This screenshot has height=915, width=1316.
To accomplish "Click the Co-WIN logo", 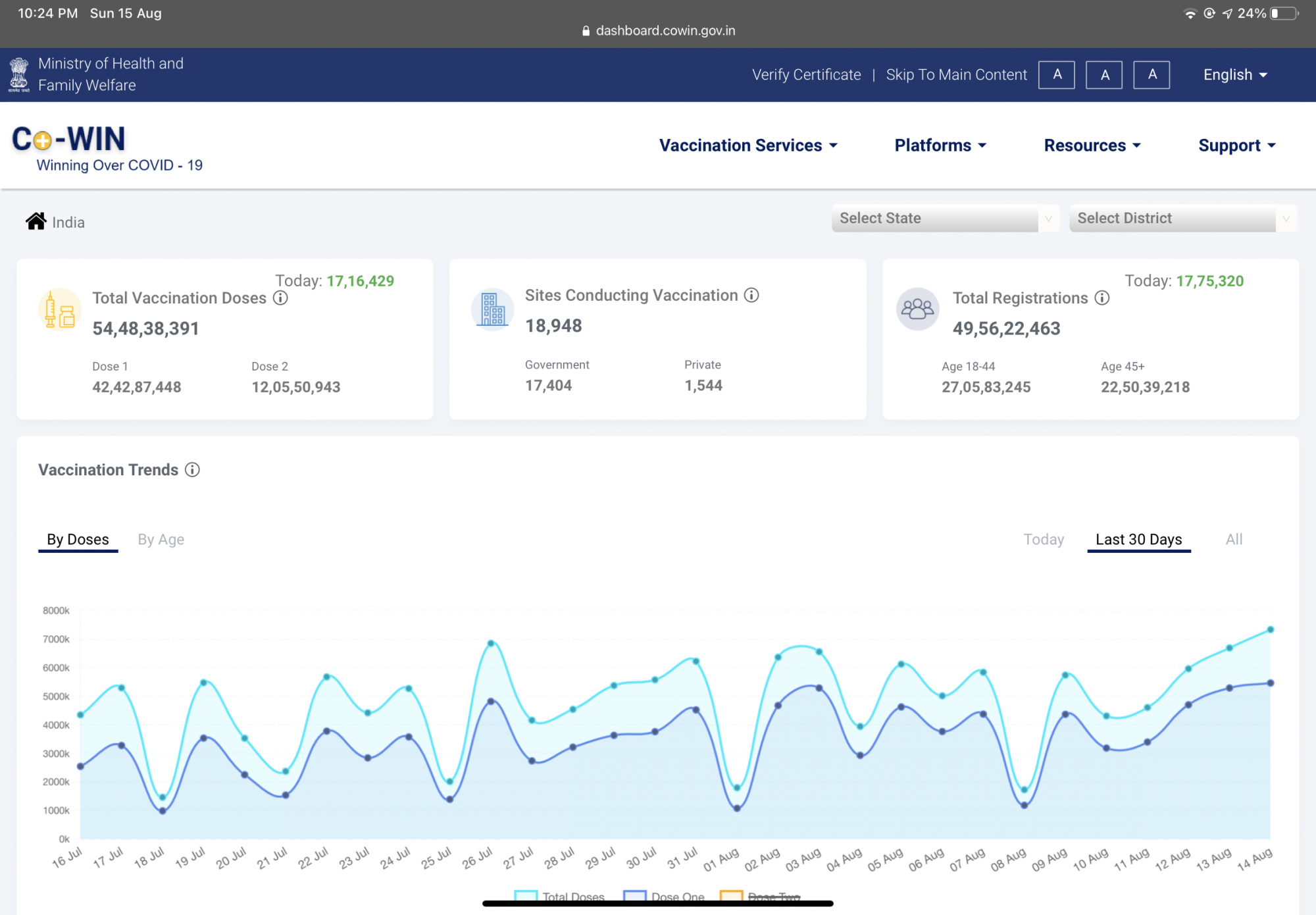I will click(x=68, y=140).
